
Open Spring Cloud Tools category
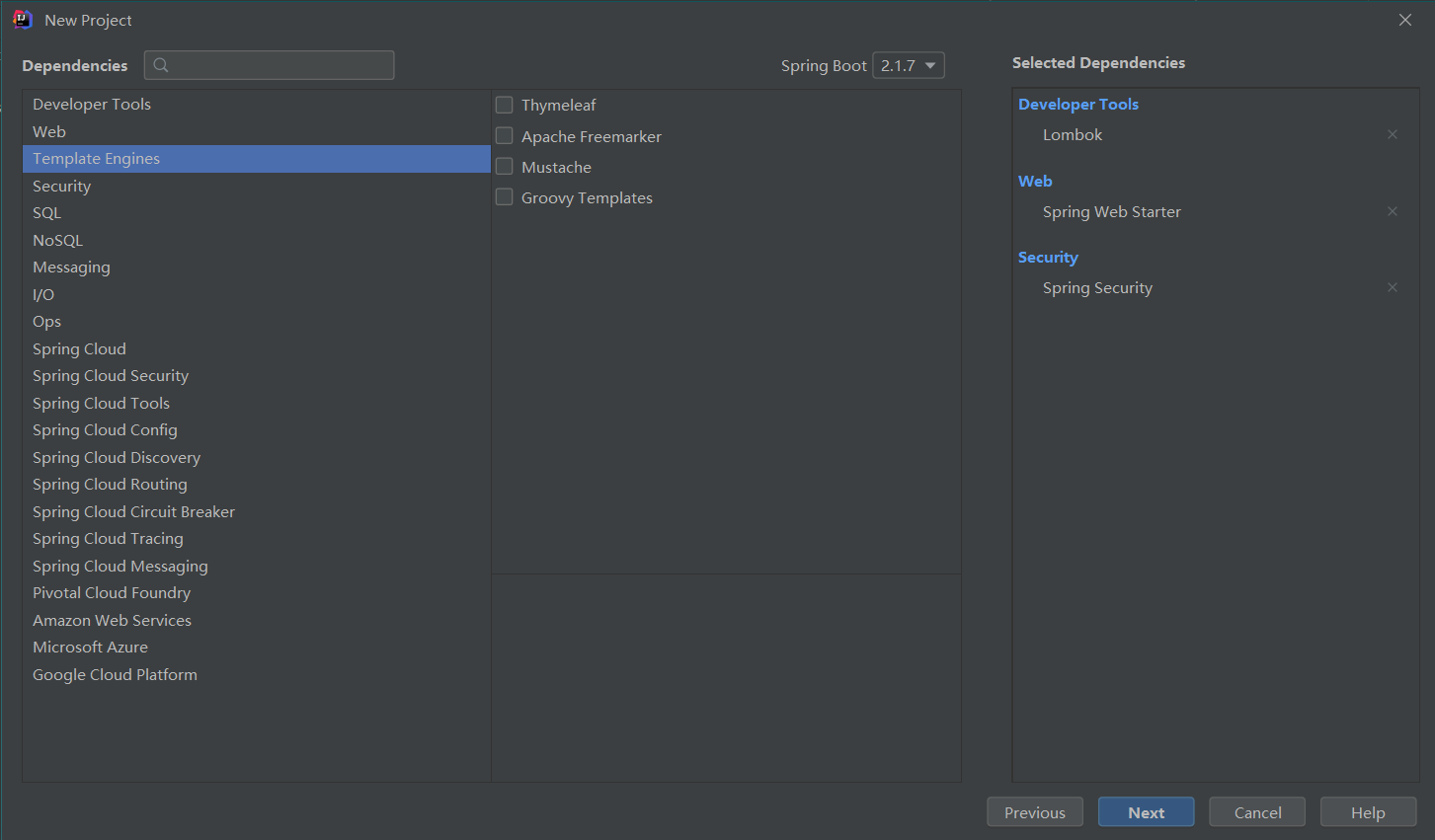click(x=257, y=403)
